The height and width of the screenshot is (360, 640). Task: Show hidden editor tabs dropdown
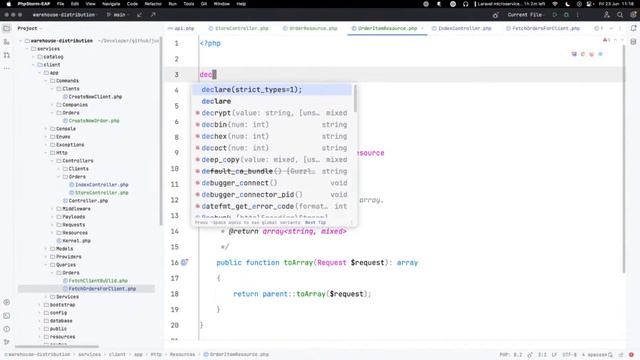pyautogui.click(x=611, y=28)
